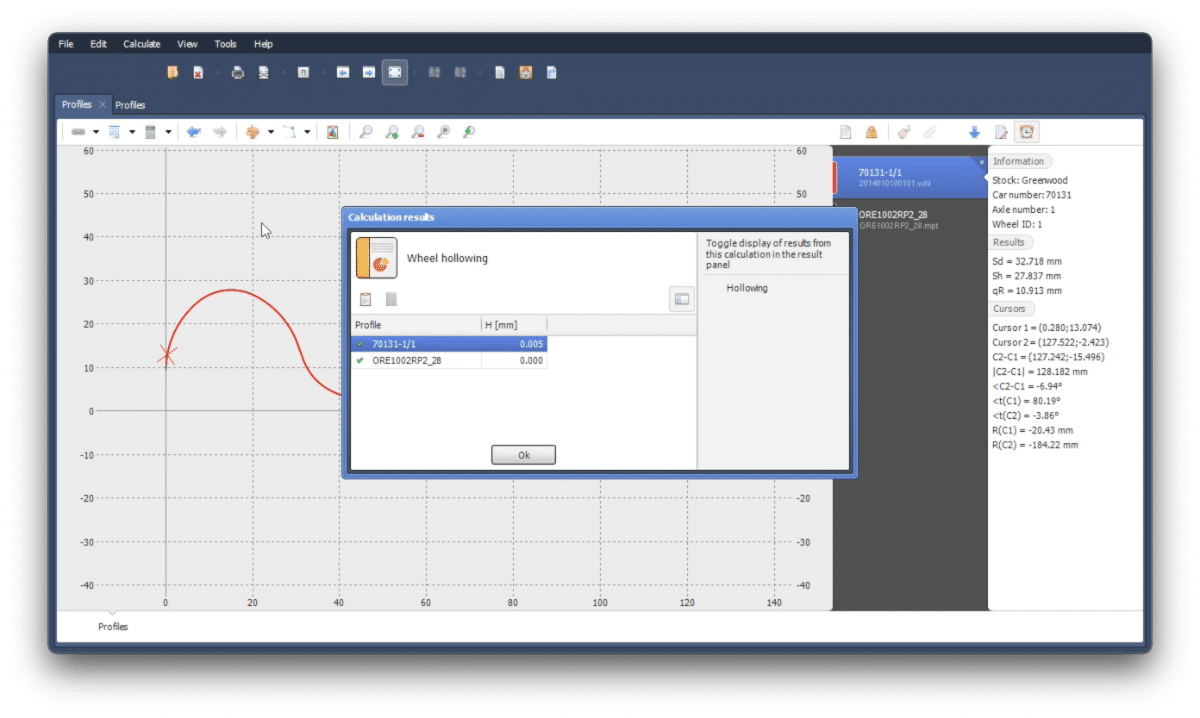This screenshot has width=1200, height=718.
Task: Expand the points line tool dropdown arrow
Action: point(307,132)
